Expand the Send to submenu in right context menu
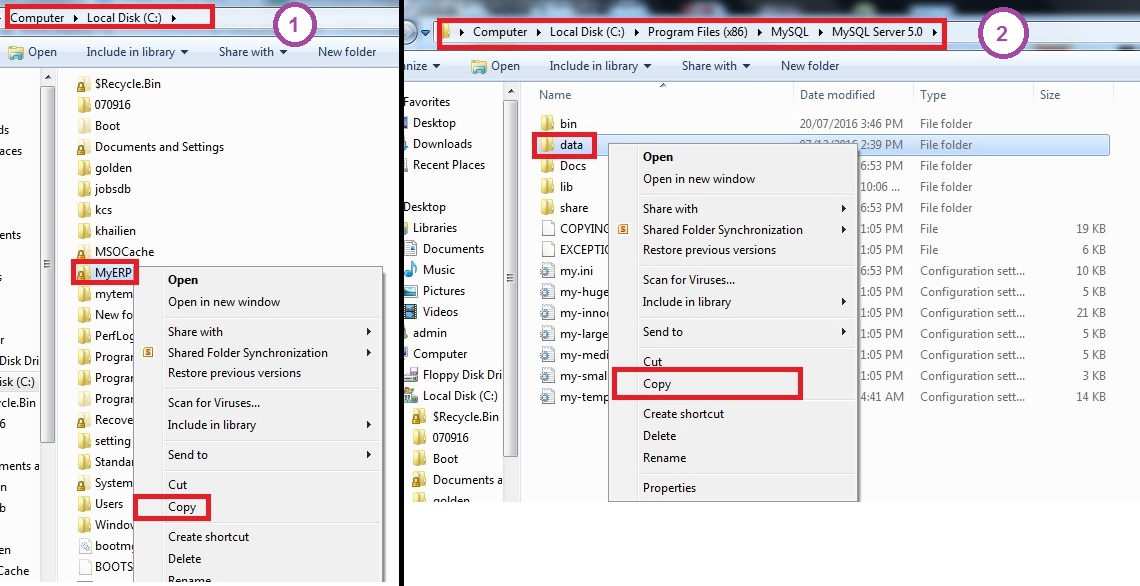1140x586 pixels. click(844, 332)
